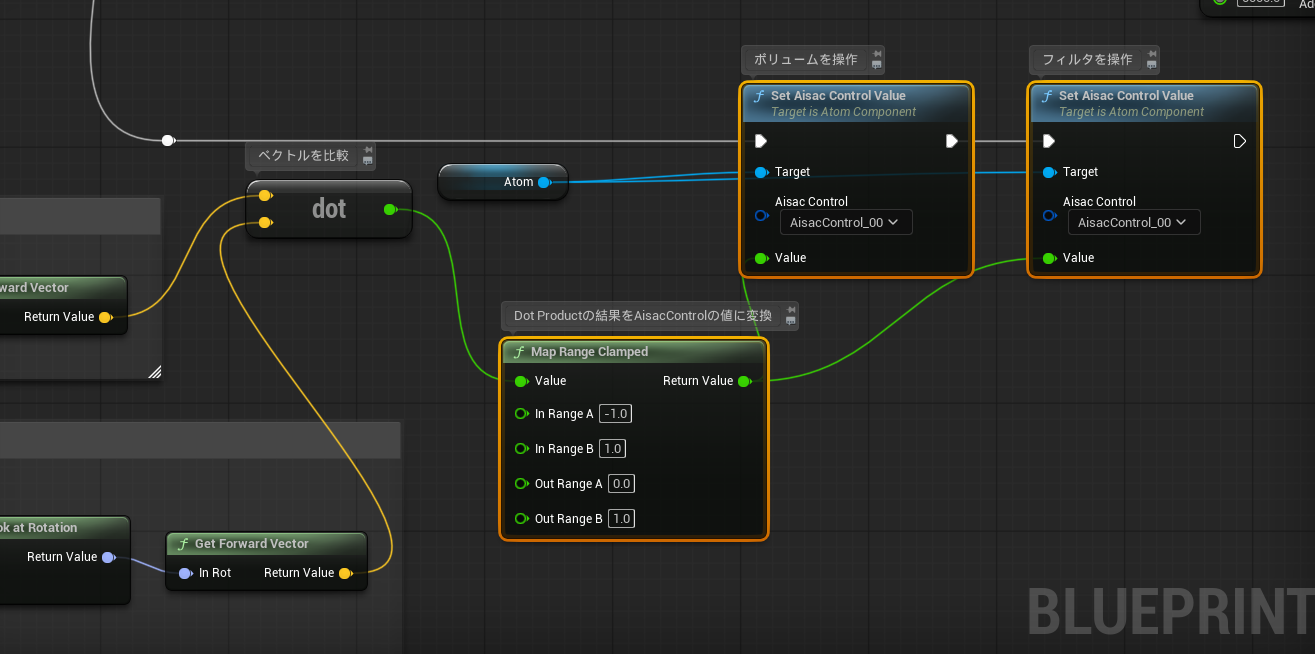Click Map Range Clamped Return Value pin

[x=743, y=381]
